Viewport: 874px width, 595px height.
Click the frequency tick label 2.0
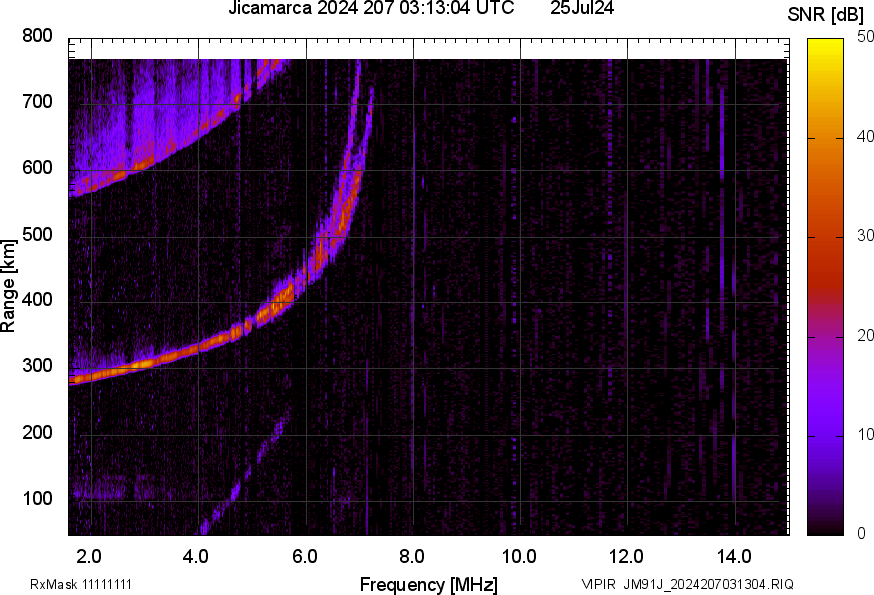[x=89, y=557]
